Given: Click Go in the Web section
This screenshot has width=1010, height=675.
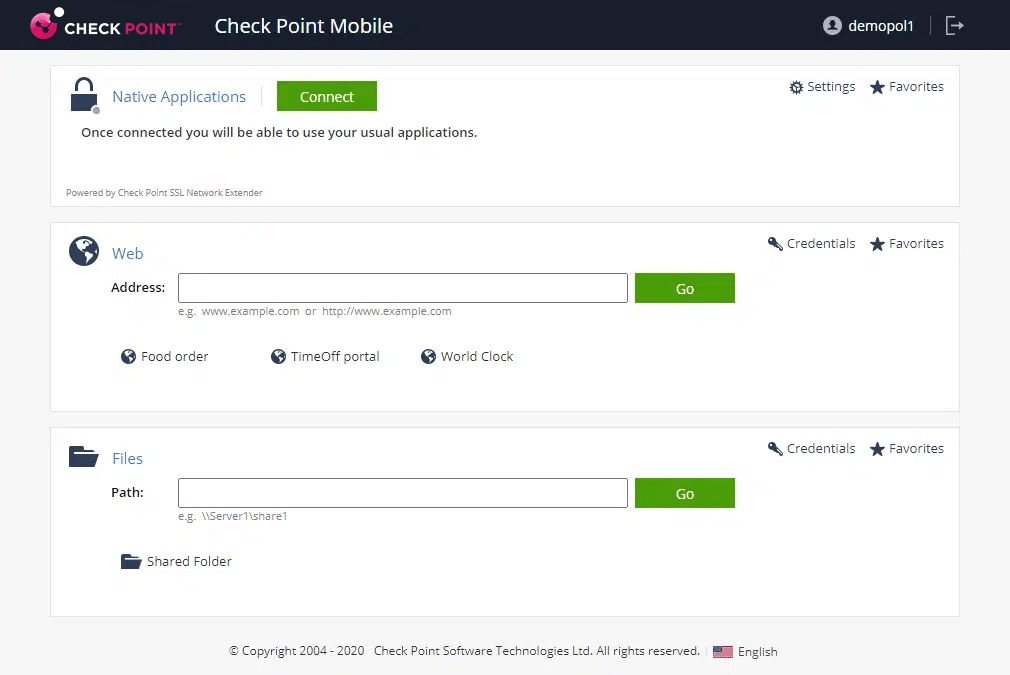Looking at the screenshot, I should click(684, 287).
